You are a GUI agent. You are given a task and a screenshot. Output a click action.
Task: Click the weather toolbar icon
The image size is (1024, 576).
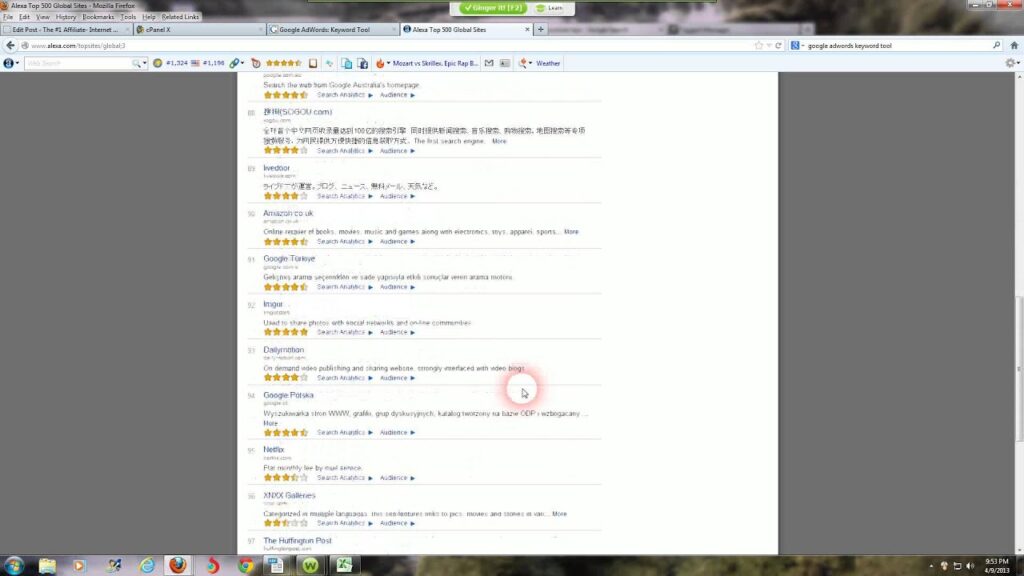pyautogui.click(x=522, y=63)
